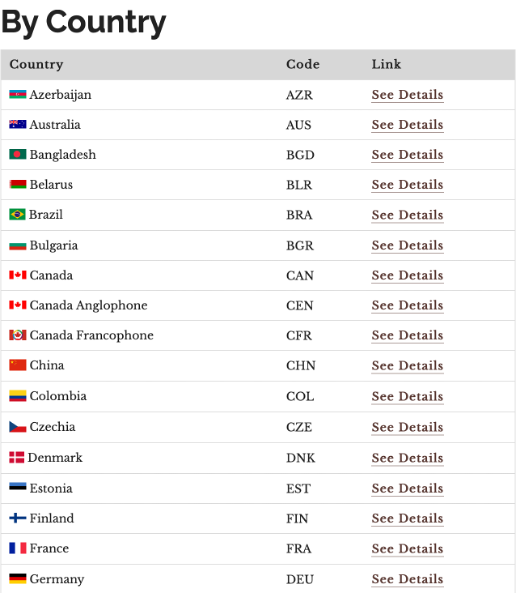This screenshot has width=516, height=594.
Task: Open See Details link for Belarus
Action: [407, 184]
